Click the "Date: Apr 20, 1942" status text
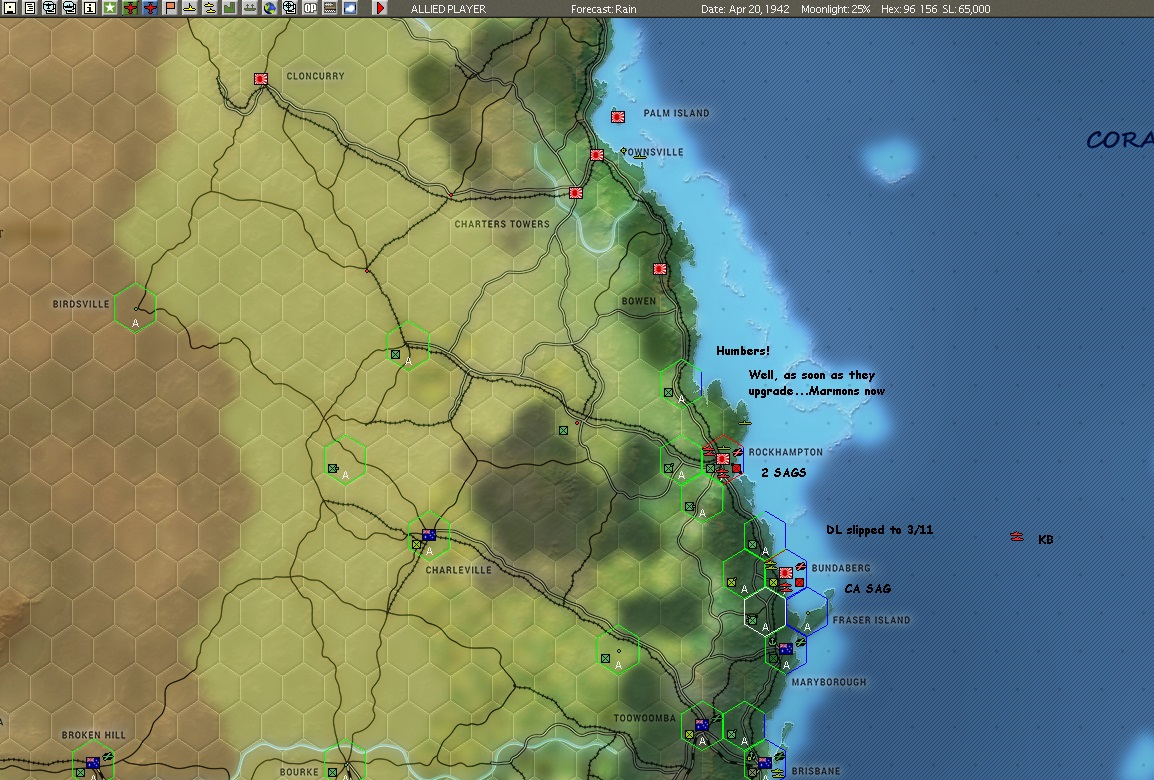The image size is (1154, 780). tap(745, 9)
